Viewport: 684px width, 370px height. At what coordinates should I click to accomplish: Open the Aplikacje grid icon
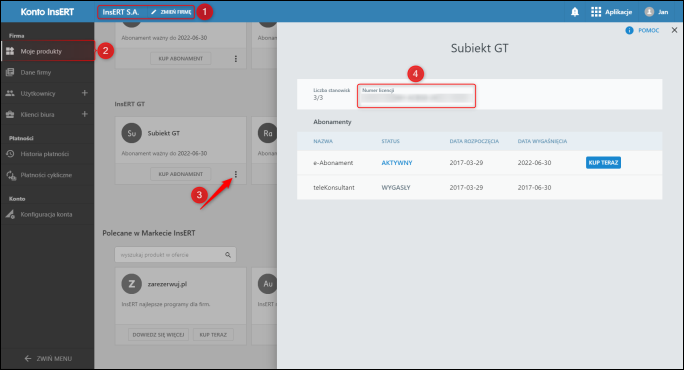point(595,12)
